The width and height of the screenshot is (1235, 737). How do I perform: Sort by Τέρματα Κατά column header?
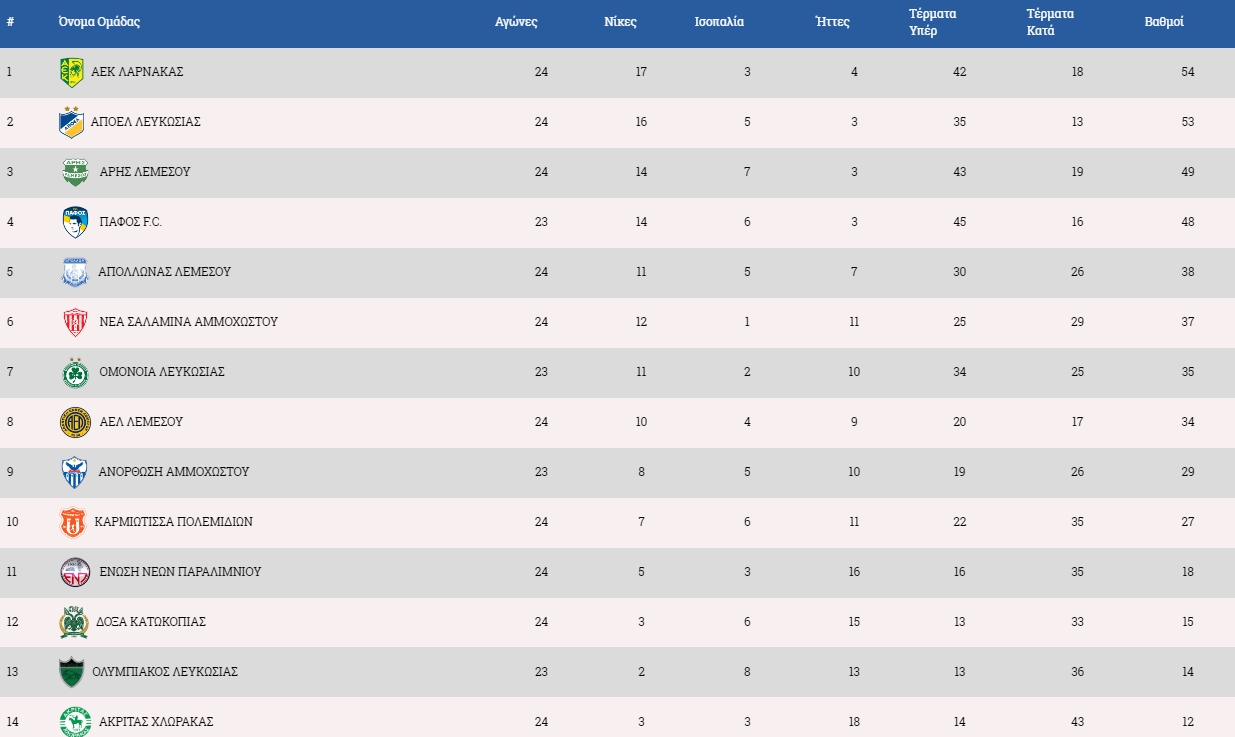(1050, 22)
